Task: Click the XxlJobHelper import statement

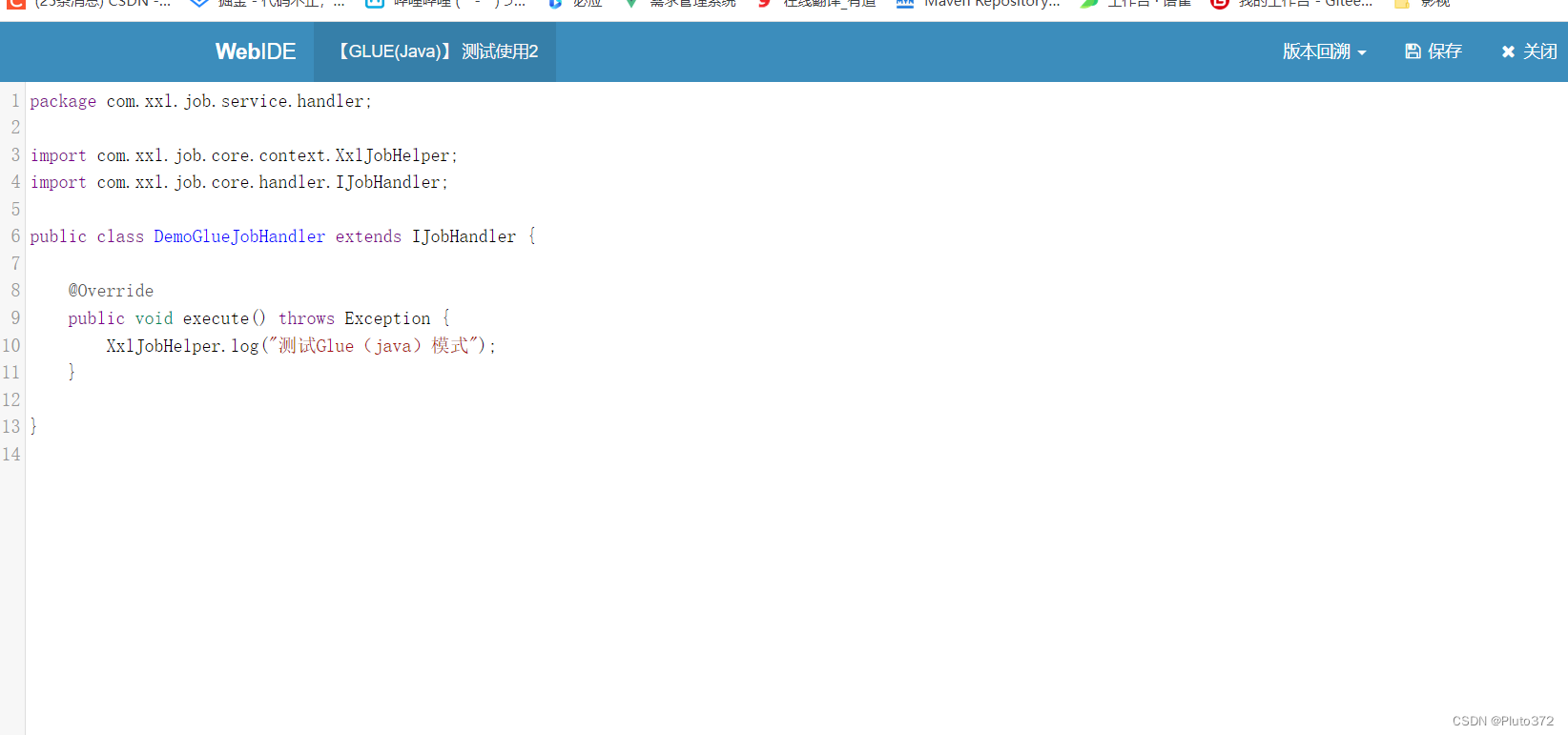Action: (243, 155)
